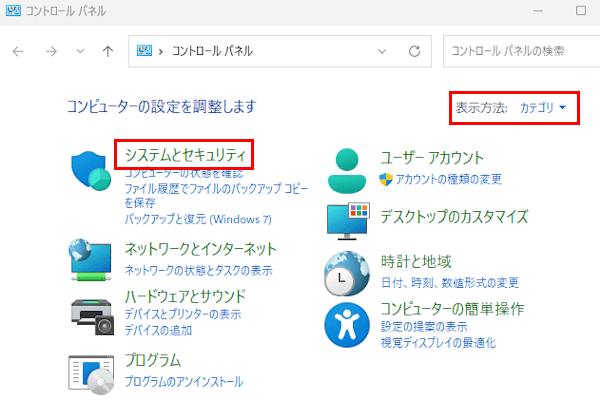Open アカウントの種類の変更 link
Screen dimensions: 600x401
tap(448, 178)
